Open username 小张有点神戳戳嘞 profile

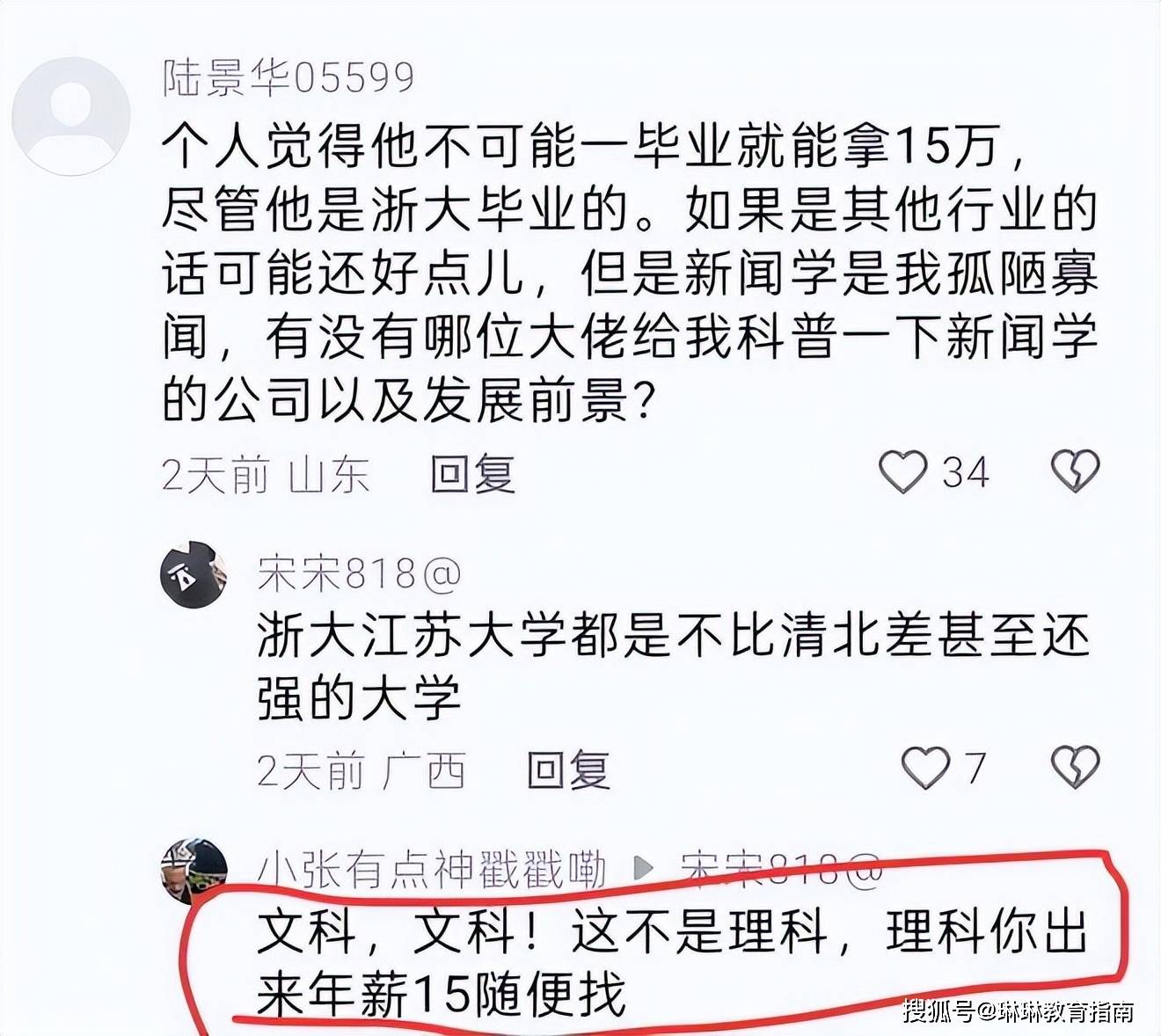click(432, 870)
